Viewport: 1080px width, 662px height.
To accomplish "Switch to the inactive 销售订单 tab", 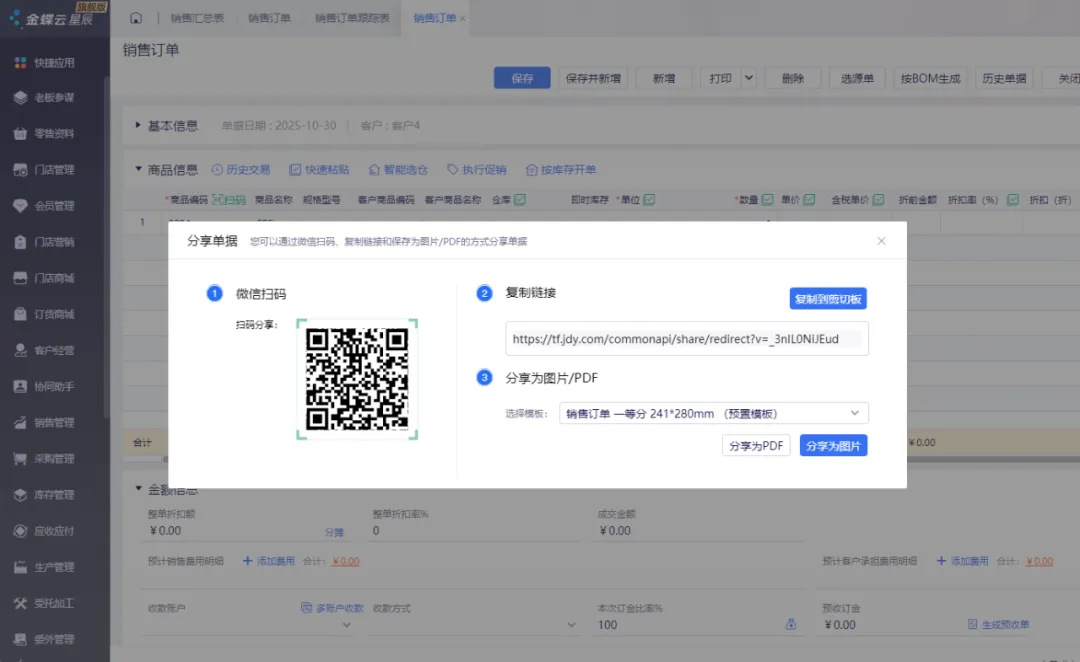I will pyautogui.click(x=269, y=18).
